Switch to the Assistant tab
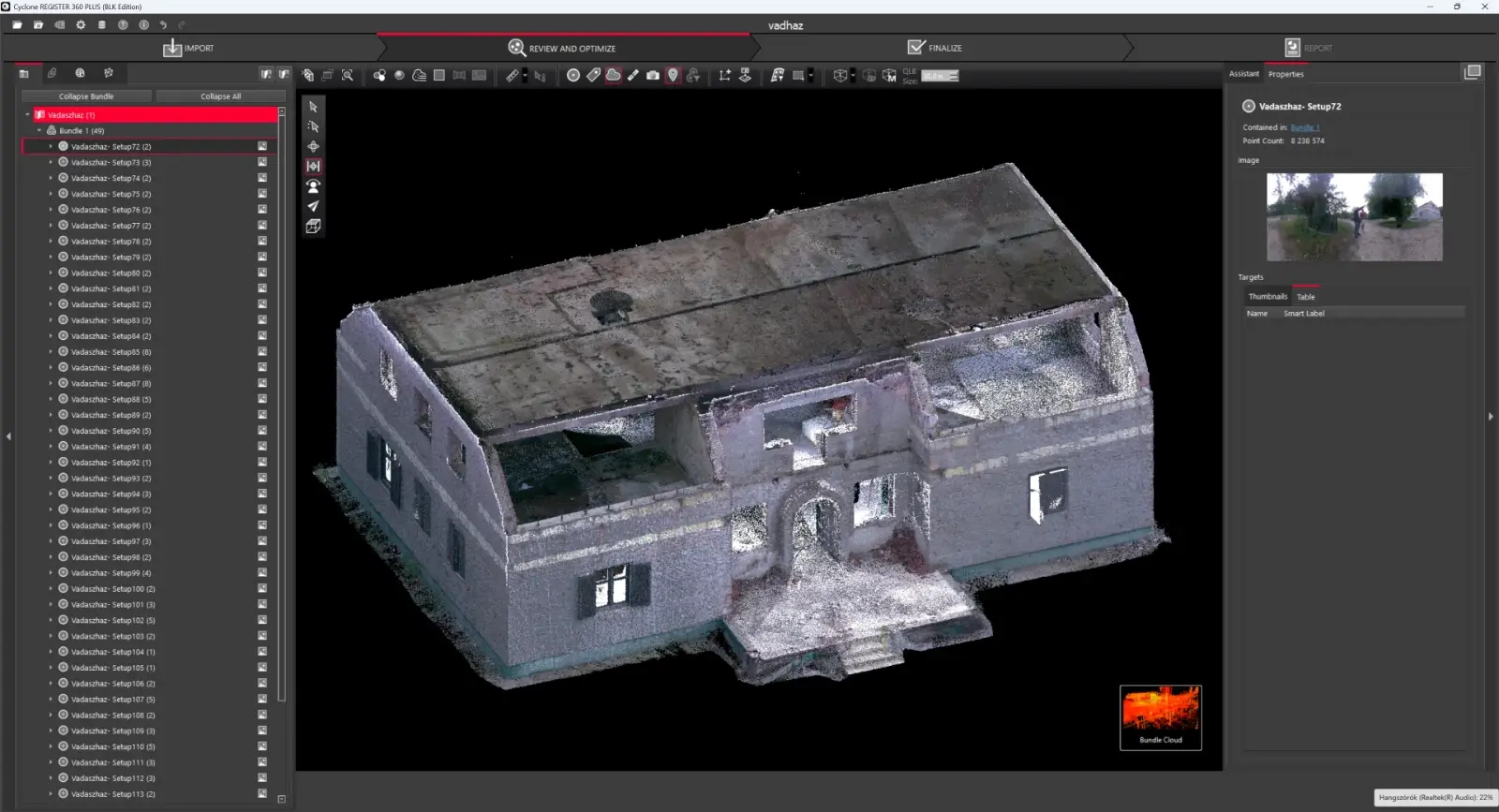The height and width of the screenshot is (812, 1499). pos(1243,74)
